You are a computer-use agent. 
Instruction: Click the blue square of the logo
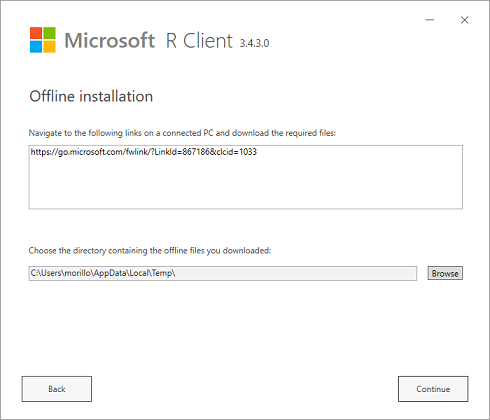[x=36, y=47]
